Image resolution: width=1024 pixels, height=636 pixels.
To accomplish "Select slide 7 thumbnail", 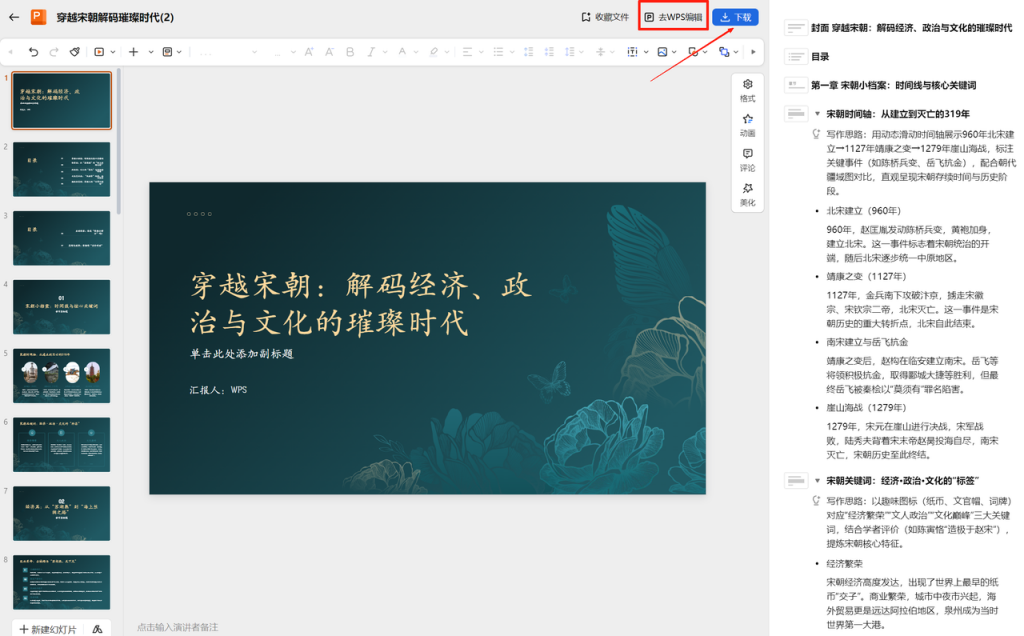I will tap(61, 513).
